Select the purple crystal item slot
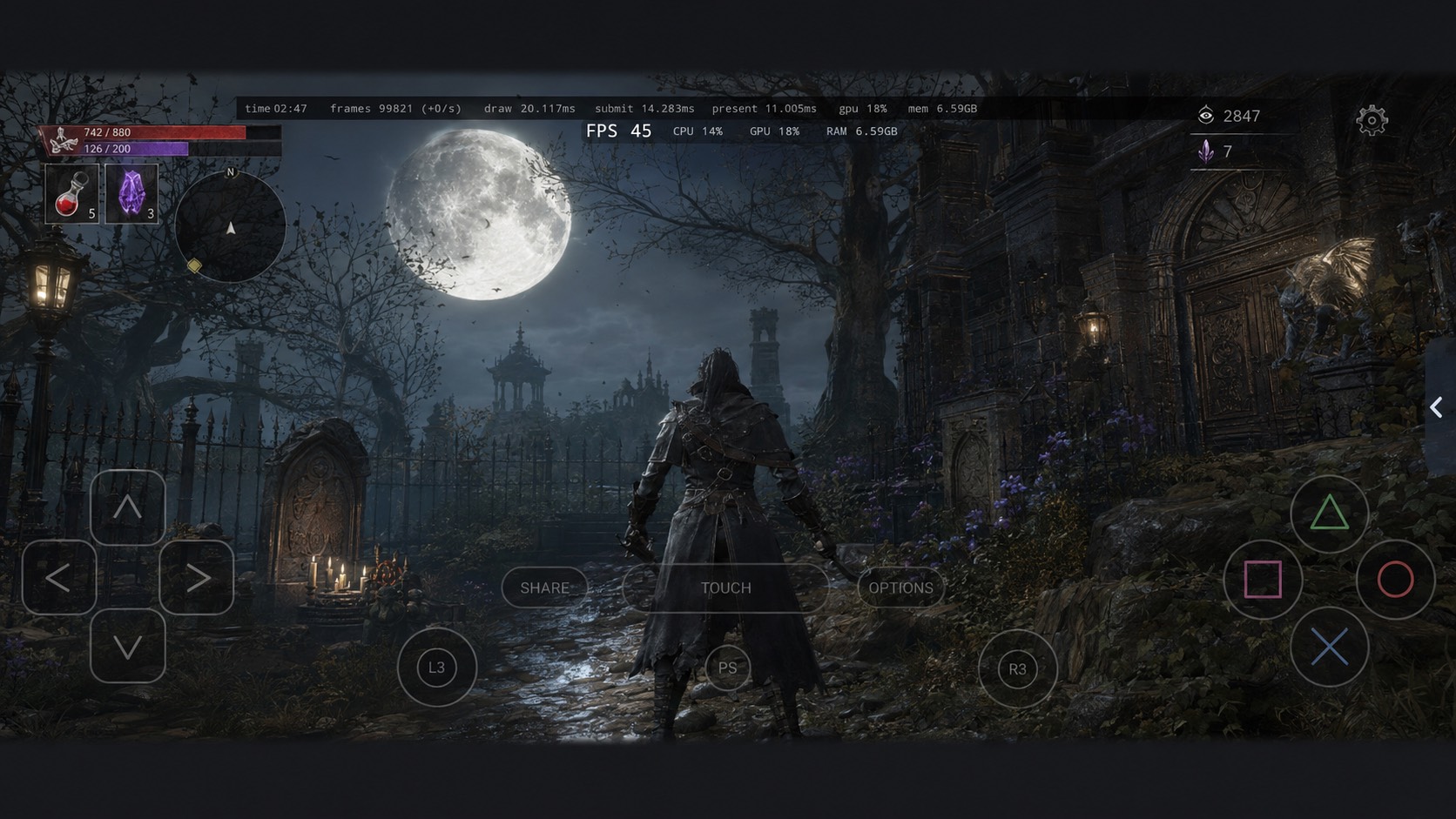The image size is (1456, 819). pyautogui.click(x=131, y=193)
